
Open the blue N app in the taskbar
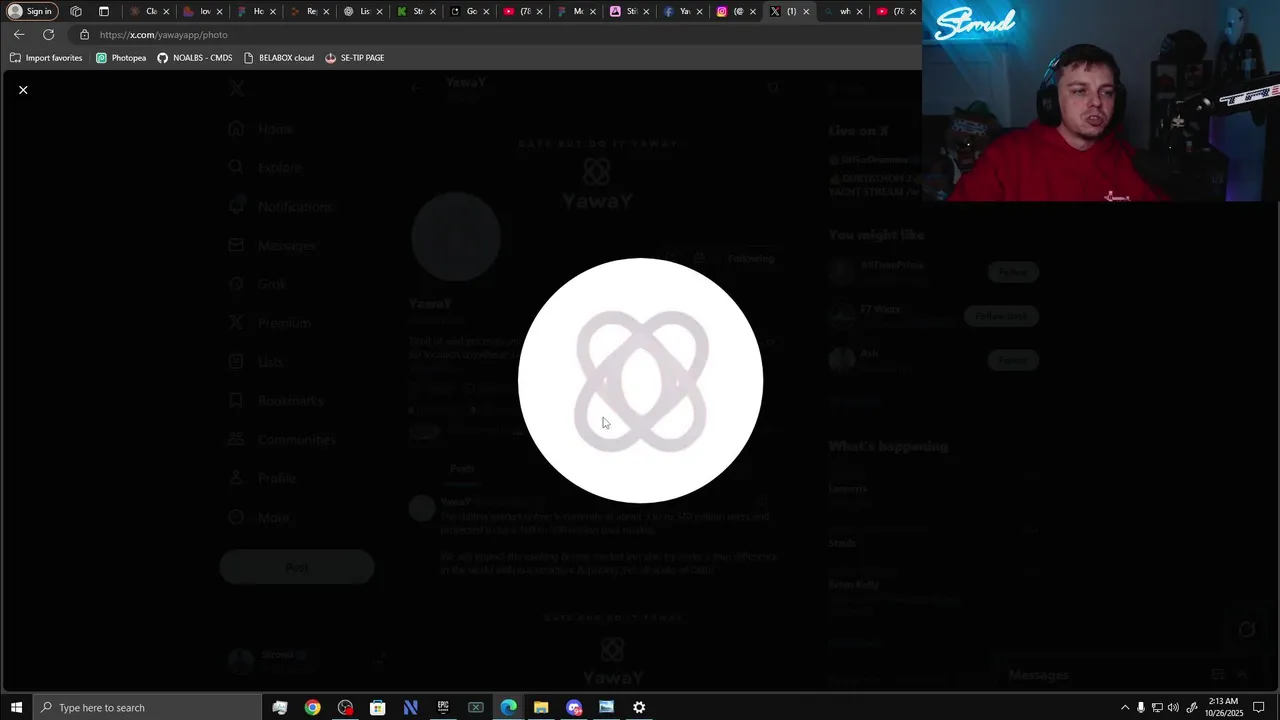[x=410, y=708]
